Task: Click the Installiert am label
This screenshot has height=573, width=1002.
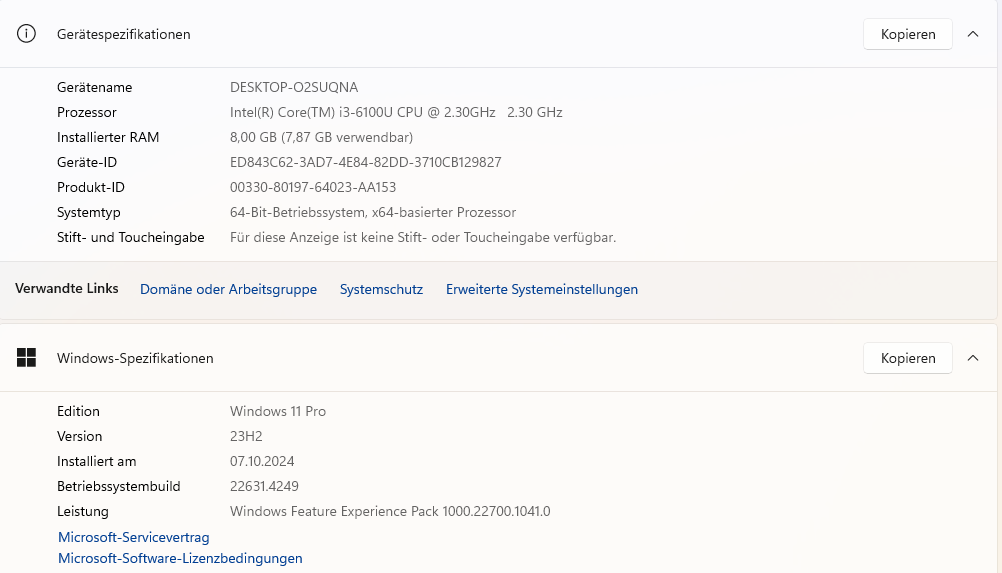Action: (96, 461)
